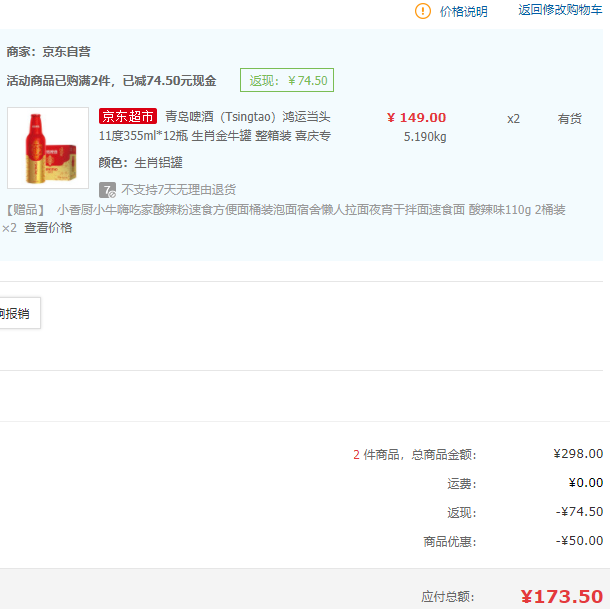
Task: Click the green 返现 ¥74.50 badge
Action: 287,81
